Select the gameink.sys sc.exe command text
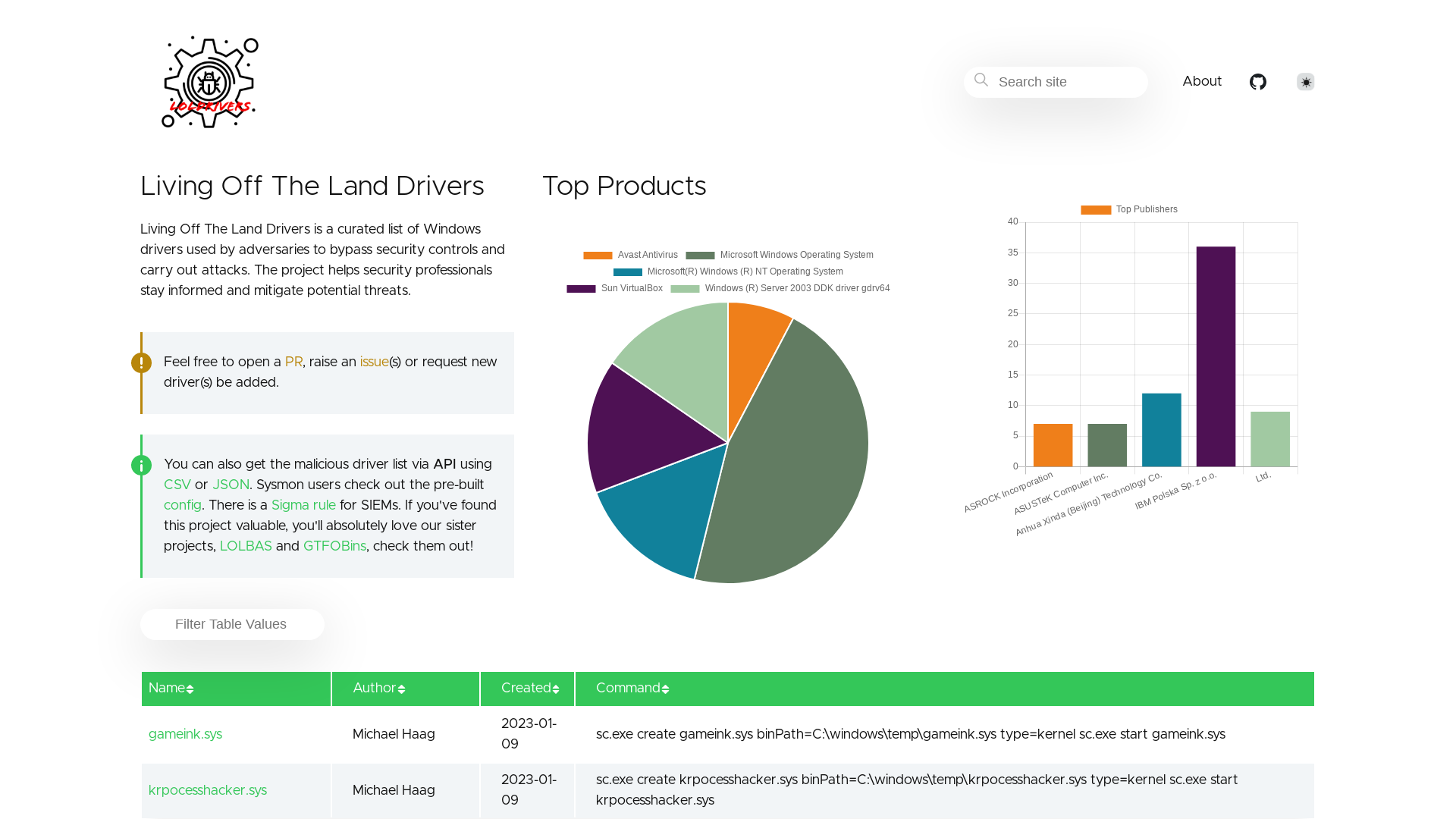The height and width of the screenshot is (819, 1456). tap(910, 734)
